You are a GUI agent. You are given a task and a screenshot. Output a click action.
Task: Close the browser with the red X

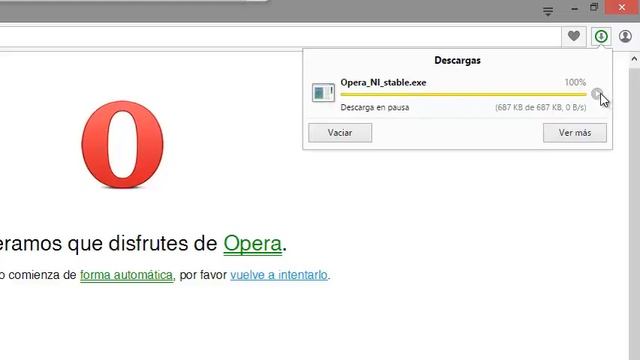click(x=622, y=7)
